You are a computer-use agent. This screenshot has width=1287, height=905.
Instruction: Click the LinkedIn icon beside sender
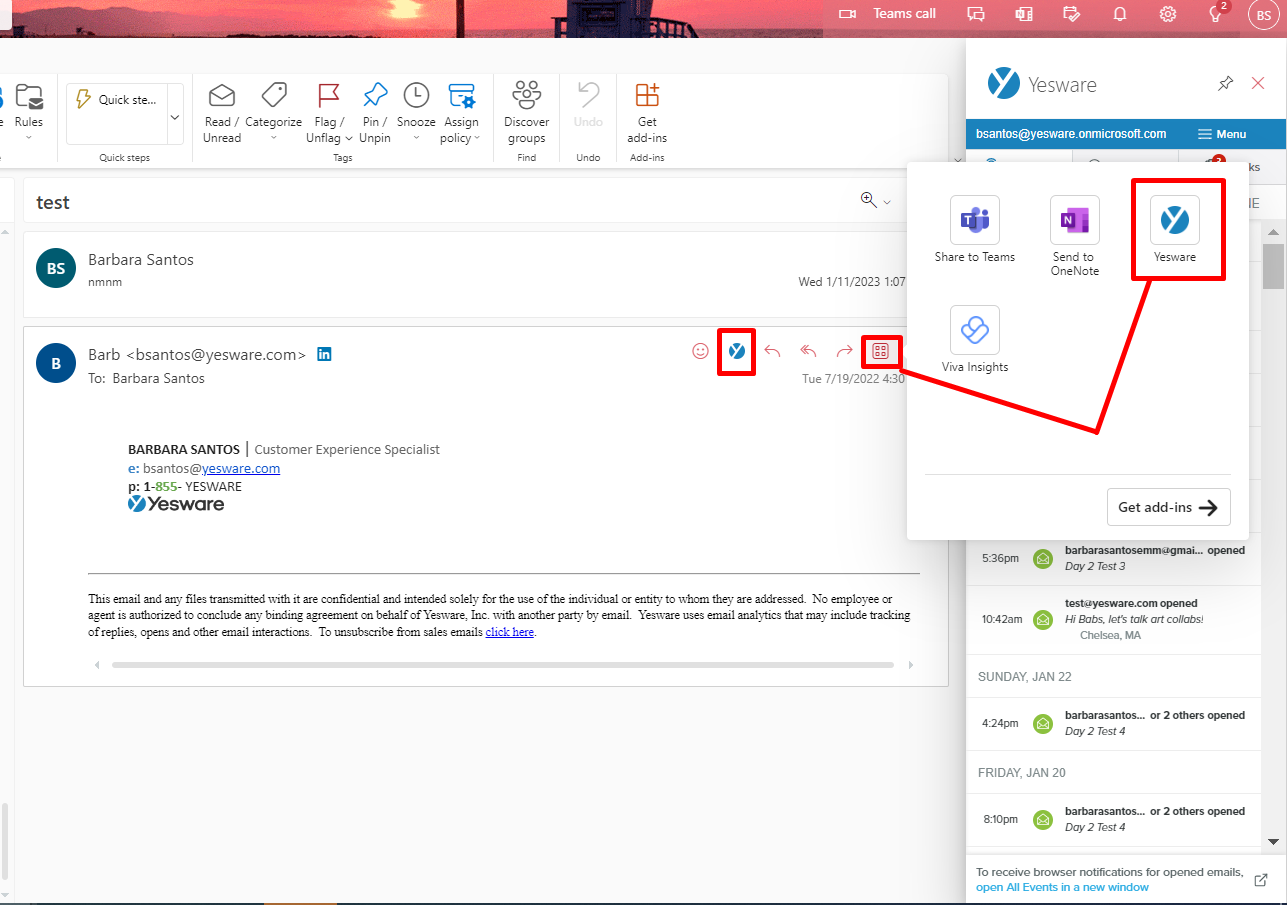click(324, 354)
